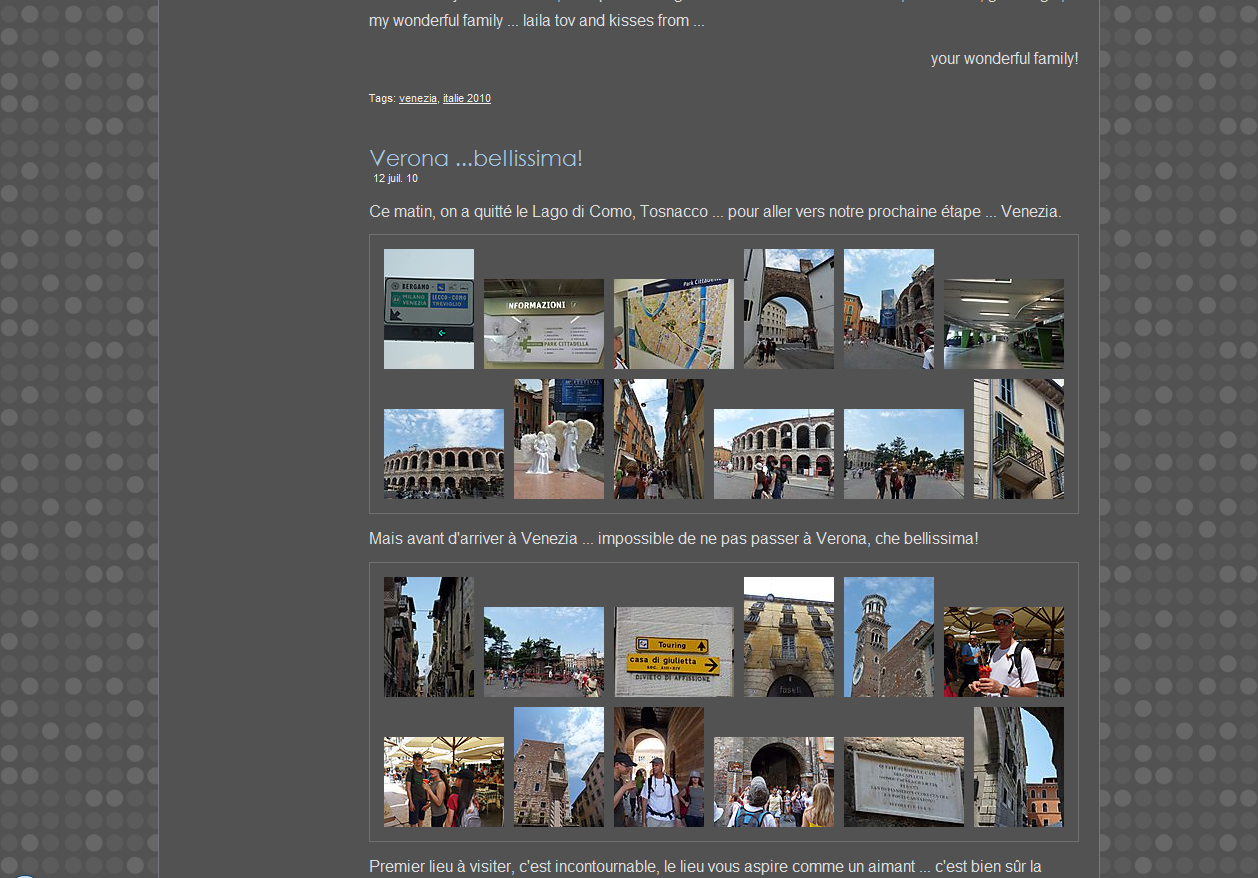Open the first Arena panorama photo in second row
The height and width of the screenshot is (878, 1258).
coord(443,454)
